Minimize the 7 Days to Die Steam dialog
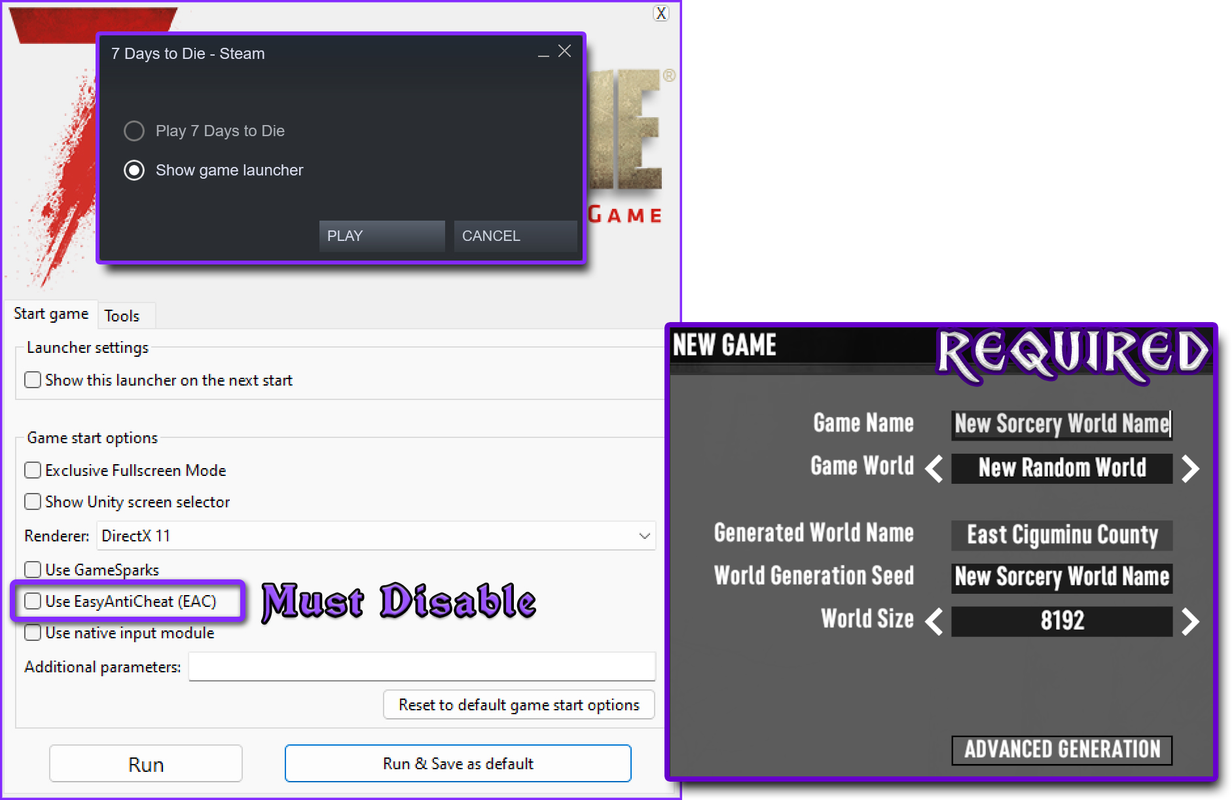The image size is (1232, 800). click(544, 54)
